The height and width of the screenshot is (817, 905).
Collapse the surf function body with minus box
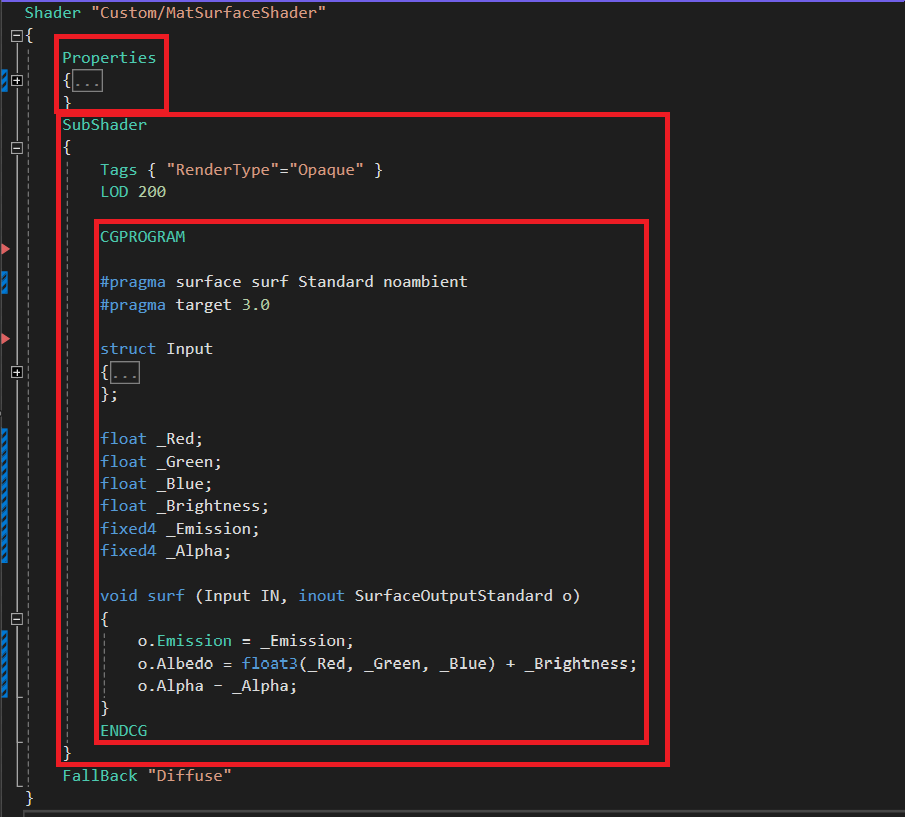pyautogui.click(x=17, y=619)
